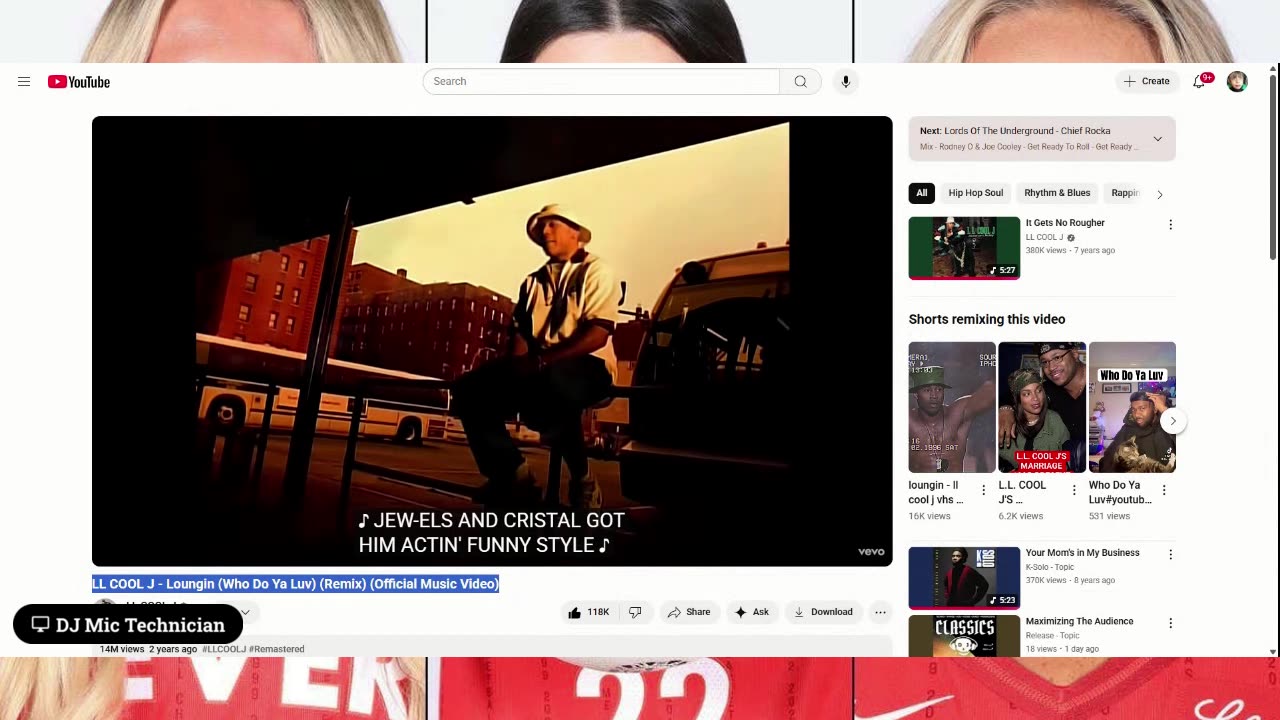Screen dimensions: 1280x720
Task: Show next shorts with carousel arrow
Action: pos(1172,421)
